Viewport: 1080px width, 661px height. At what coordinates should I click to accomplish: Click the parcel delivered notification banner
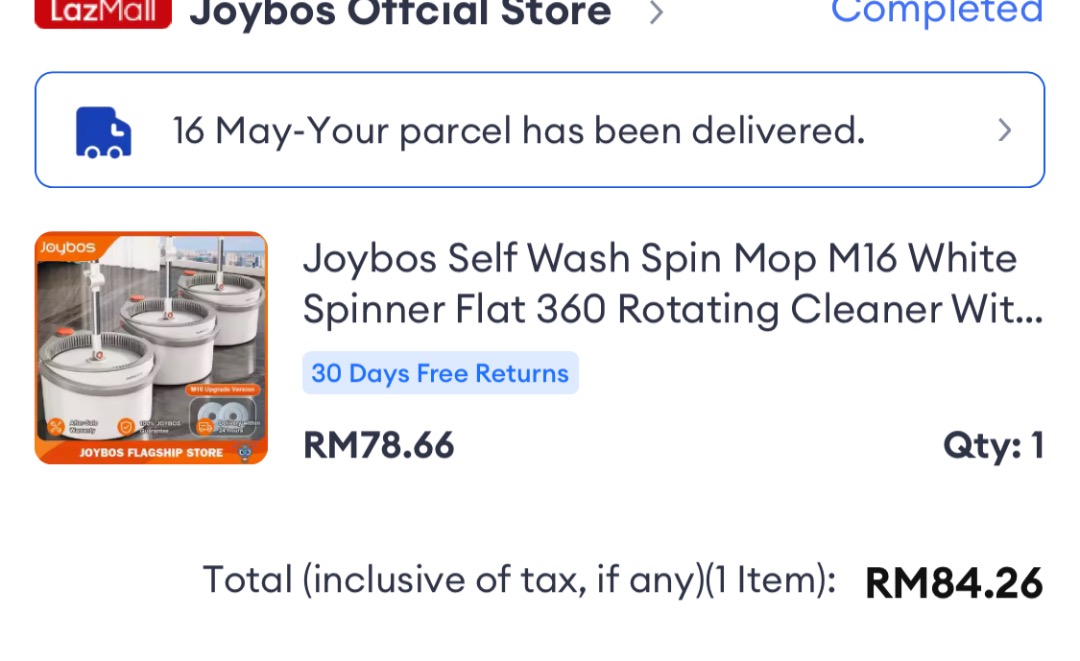[x=540, y=128]
